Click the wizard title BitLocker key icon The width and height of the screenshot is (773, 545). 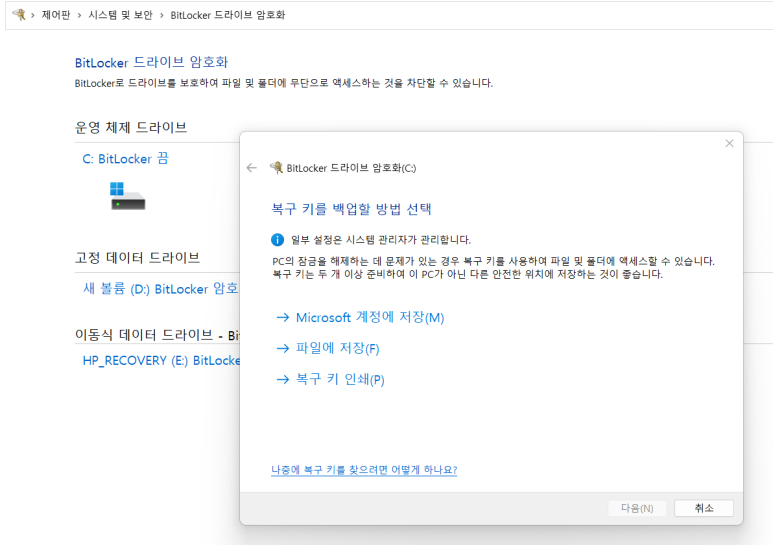click(276, 168)
